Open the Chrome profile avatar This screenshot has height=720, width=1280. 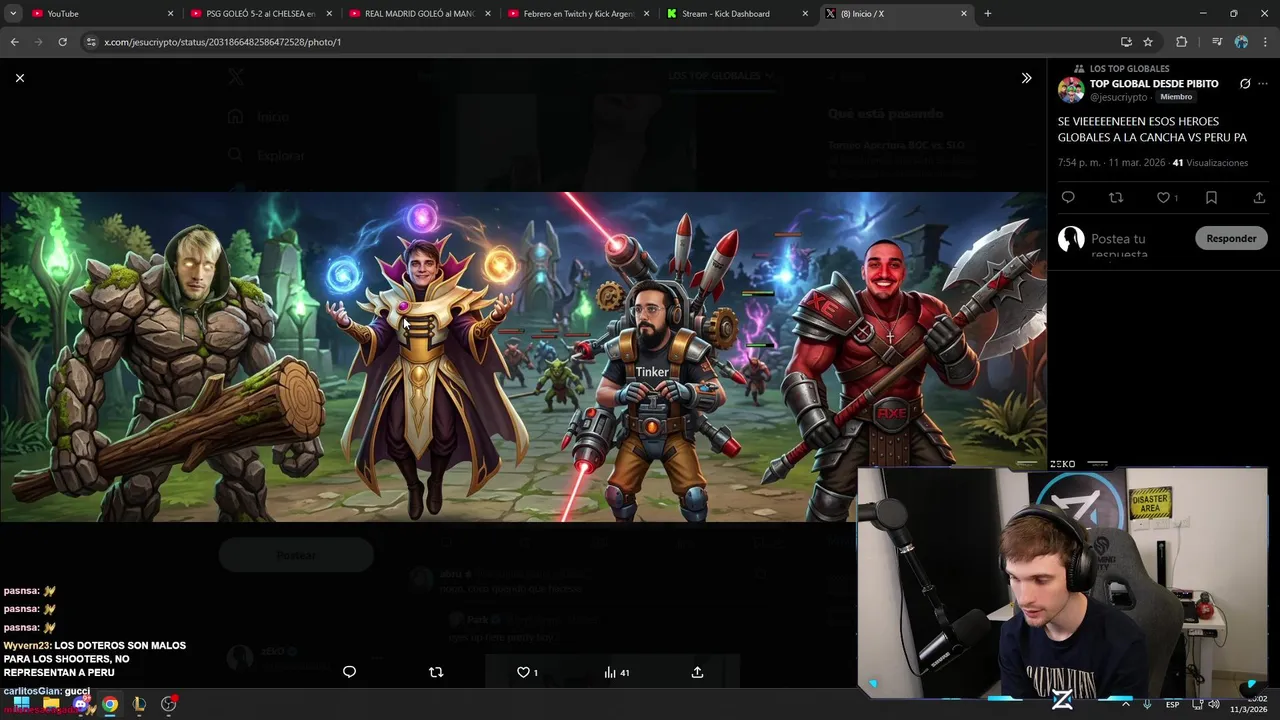1241,42
